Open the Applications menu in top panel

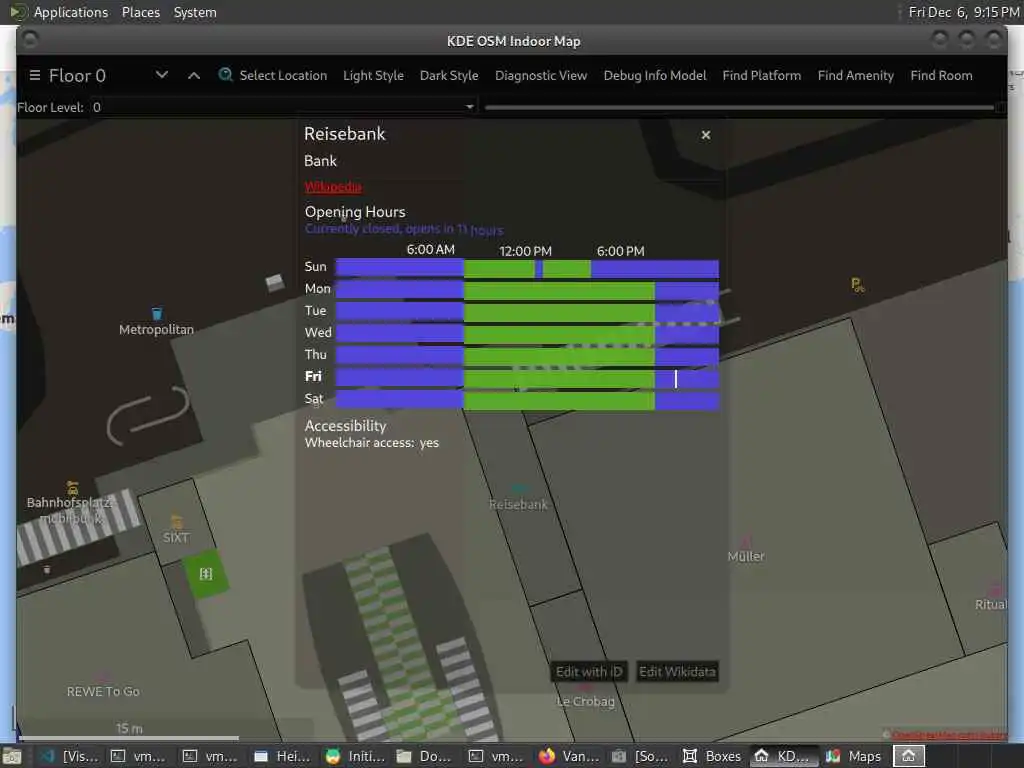(71, 12)
